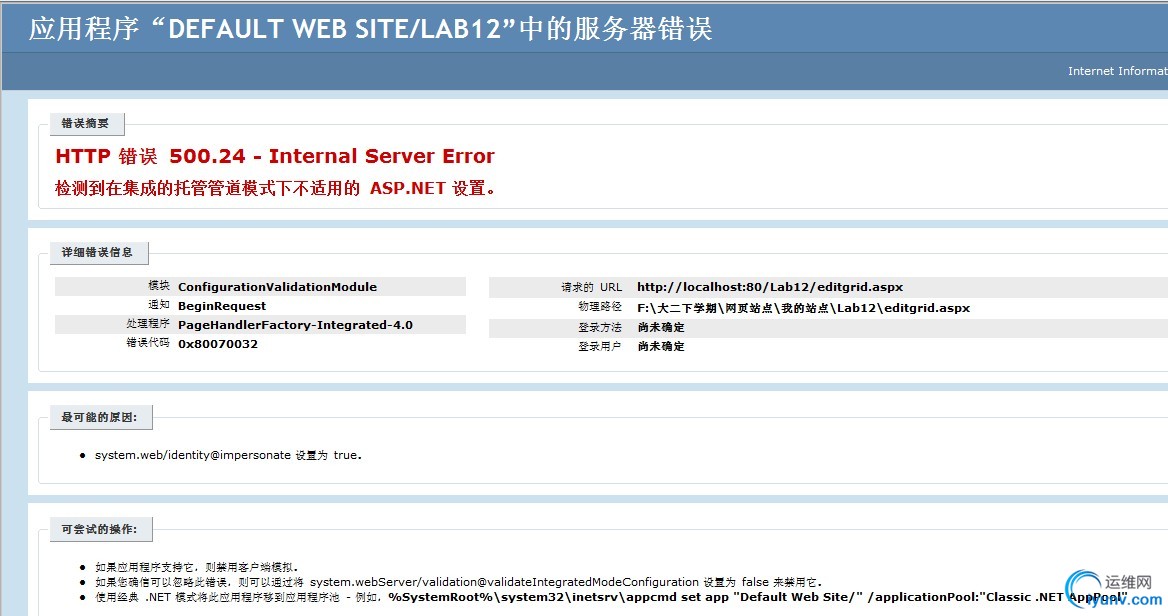Click the 错误代码 field label

[147, 343]
